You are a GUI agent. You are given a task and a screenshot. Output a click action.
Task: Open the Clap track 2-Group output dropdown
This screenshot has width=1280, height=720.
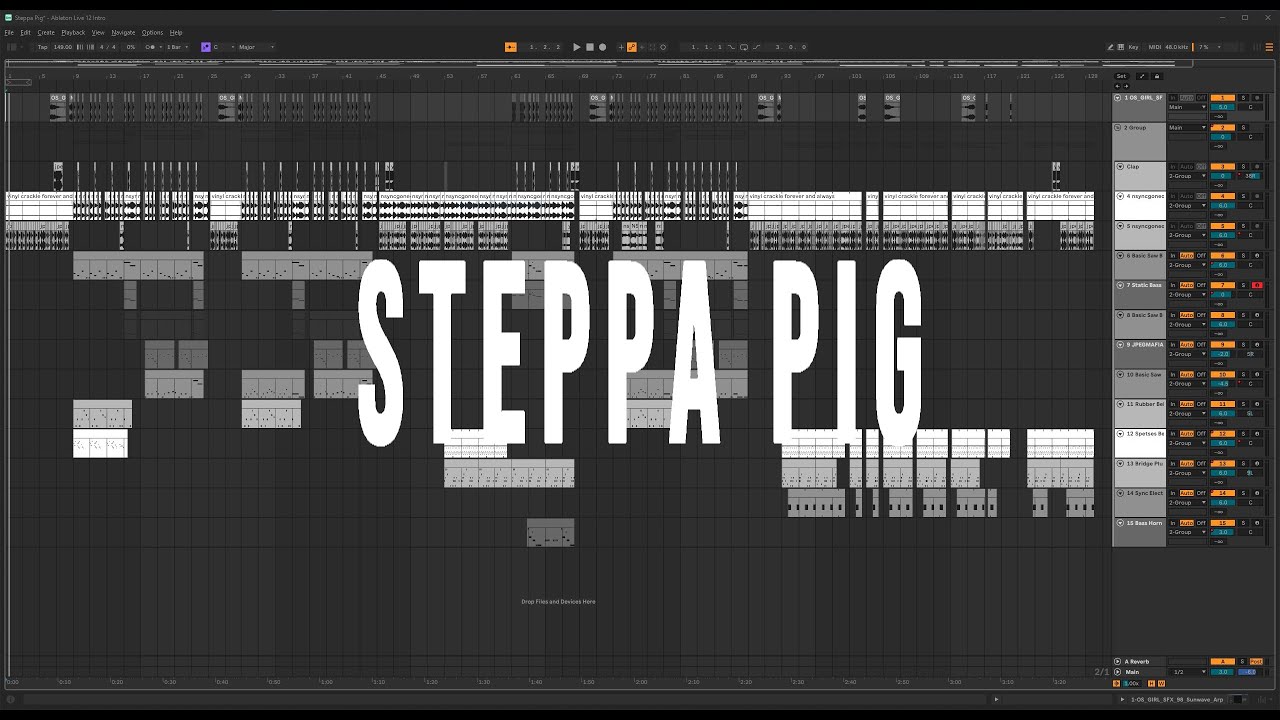click(x=1188, y=176)
